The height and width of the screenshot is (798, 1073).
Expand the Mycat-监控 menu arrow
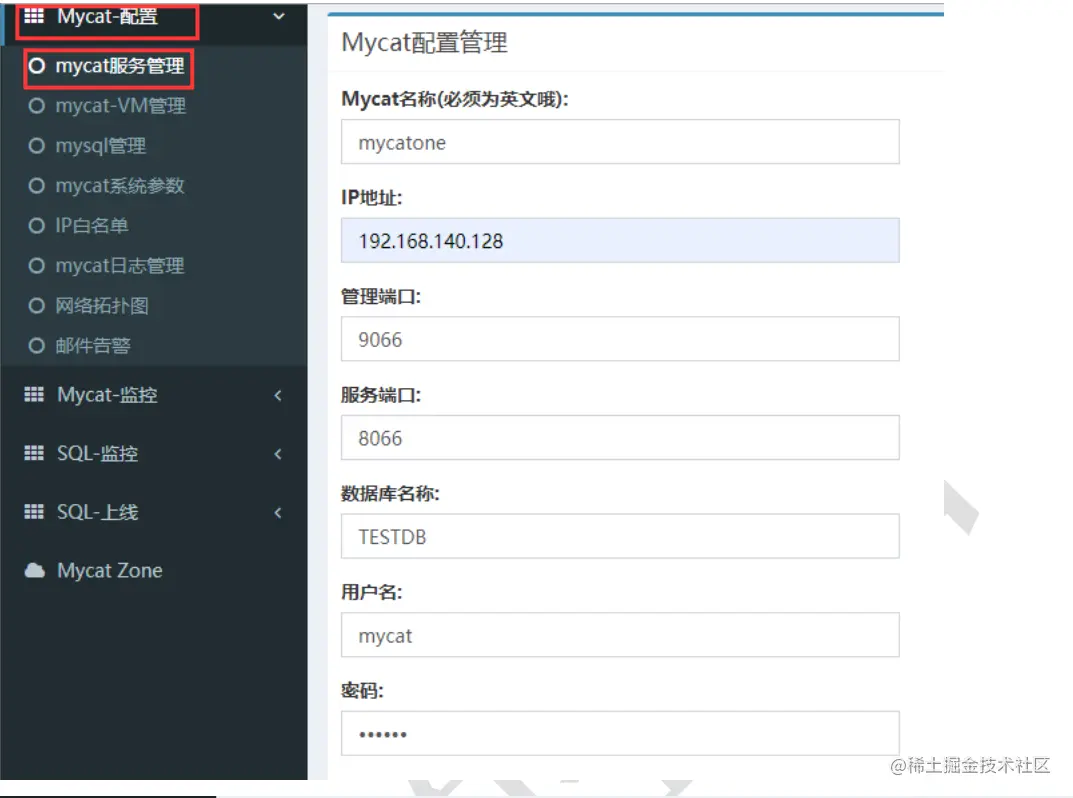click(278, 395)
